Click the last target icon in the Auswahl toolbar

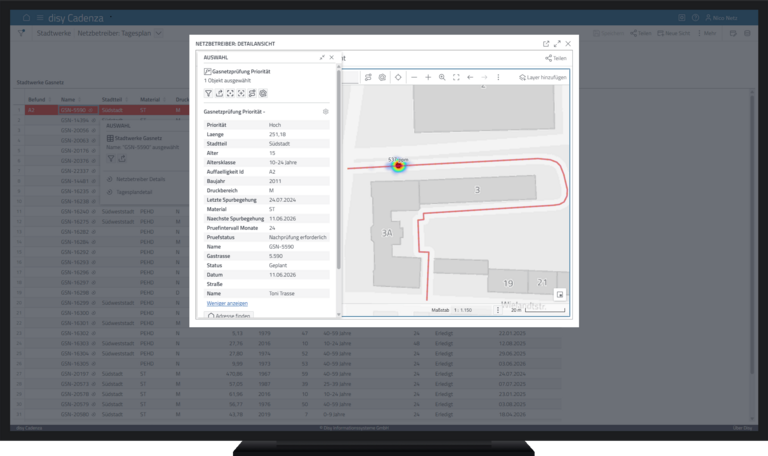[263, 93]
